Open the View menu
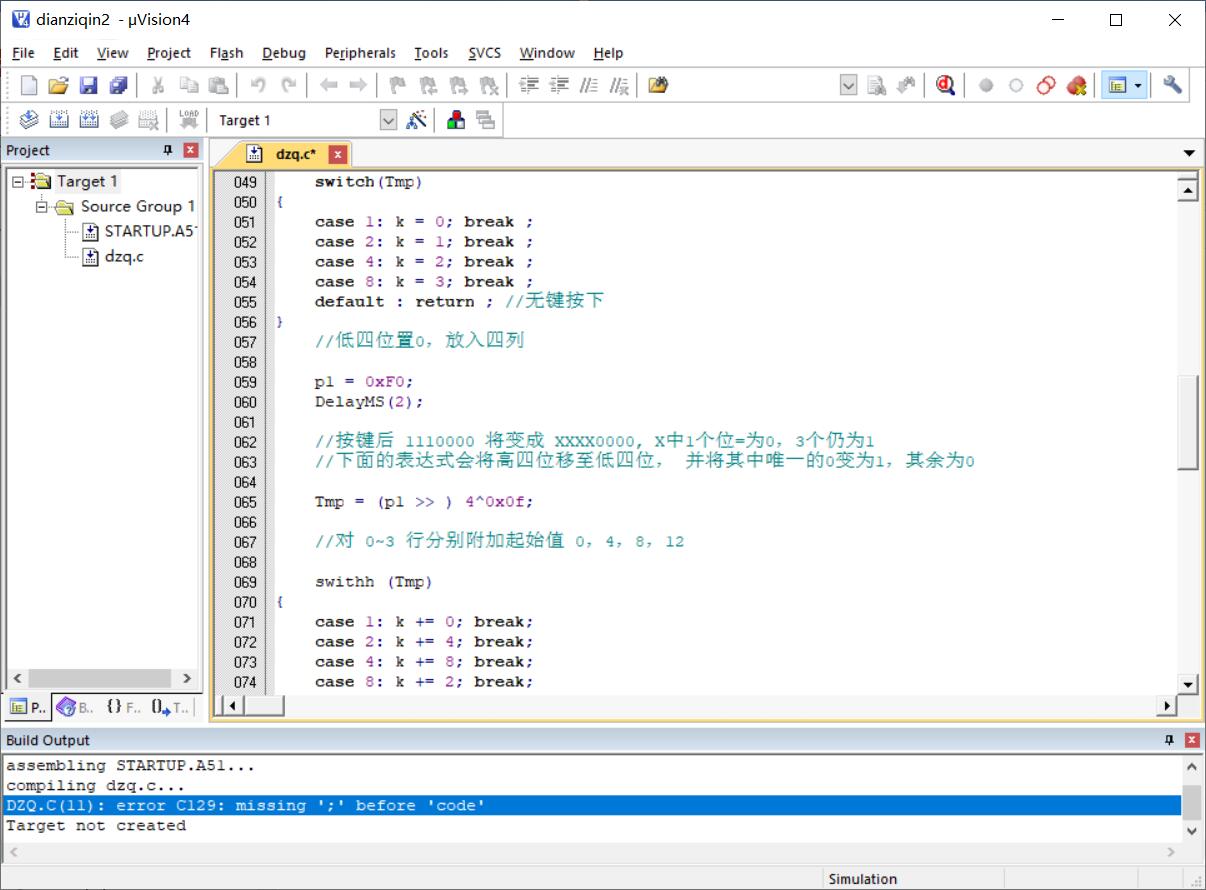This screenshot has height=890, width=1206. tap(113, 53)
